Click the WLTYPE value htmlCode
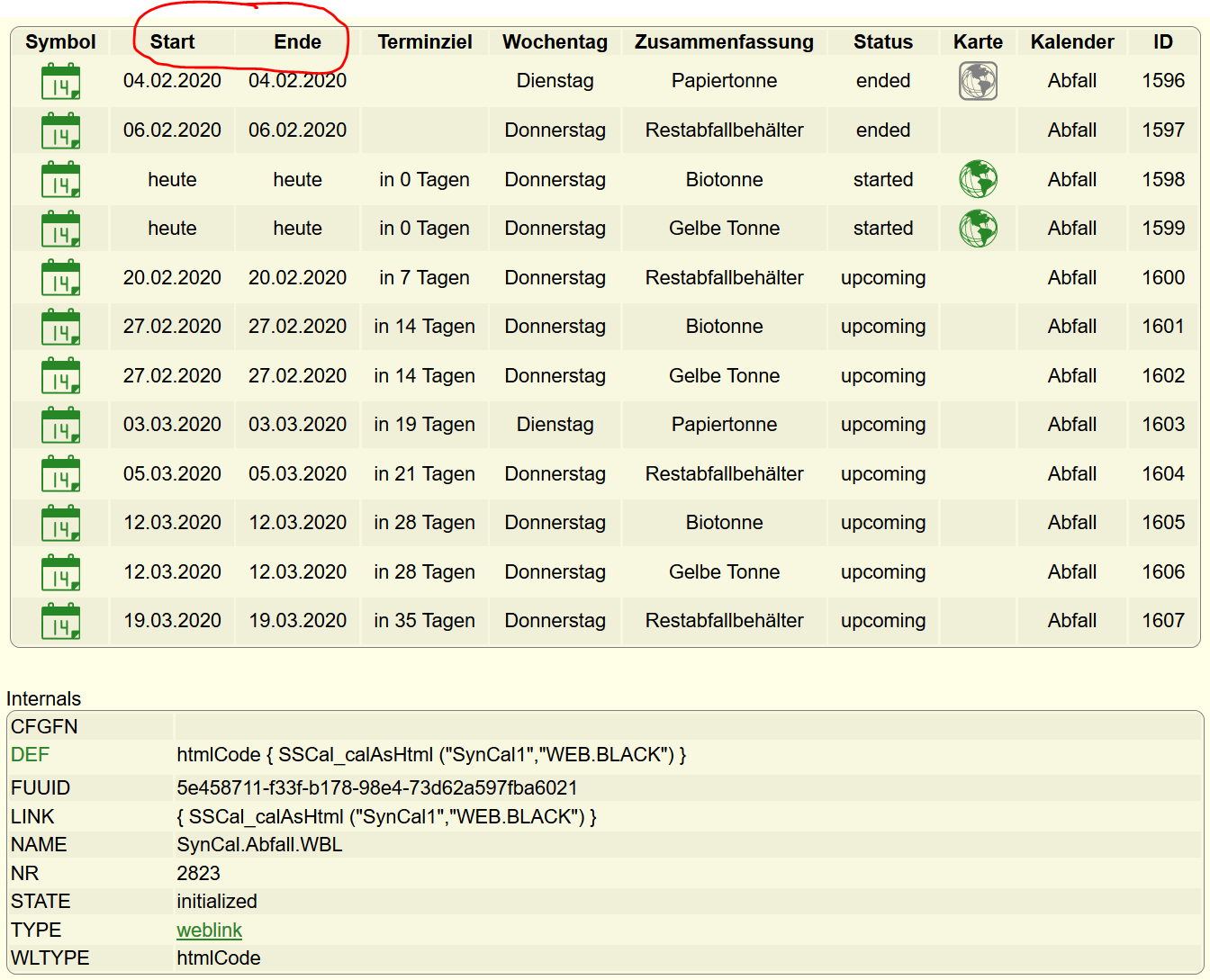This screenshot has height=980, width=1210. [219, 958]
